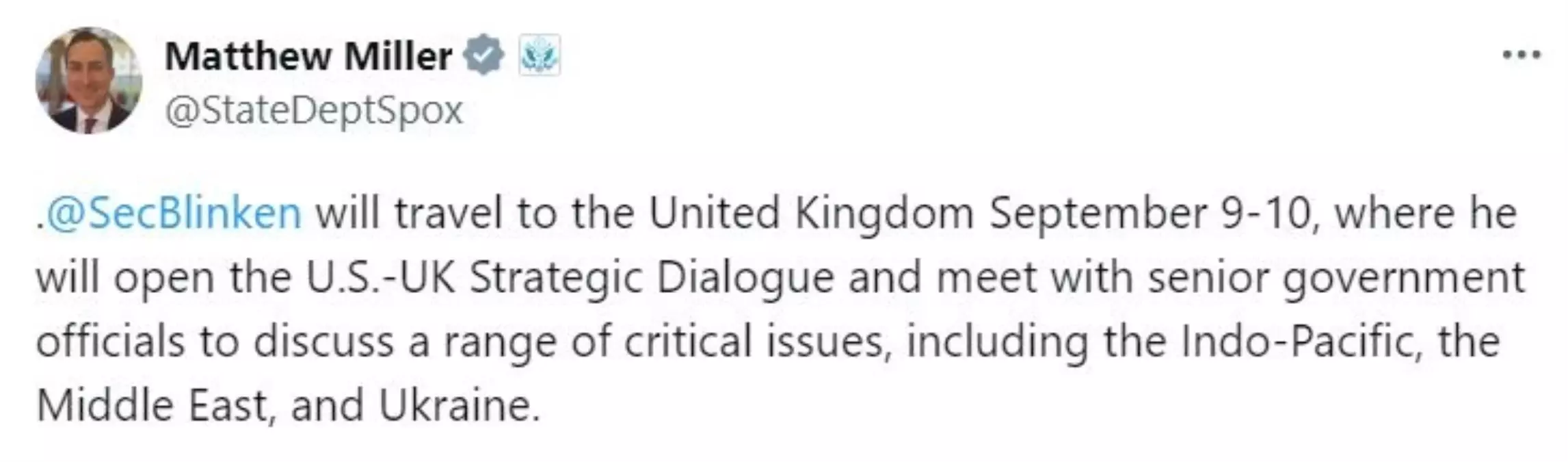Click the "Middle East" text on last line
This screenshot has width=1568, height=462.
151,405
